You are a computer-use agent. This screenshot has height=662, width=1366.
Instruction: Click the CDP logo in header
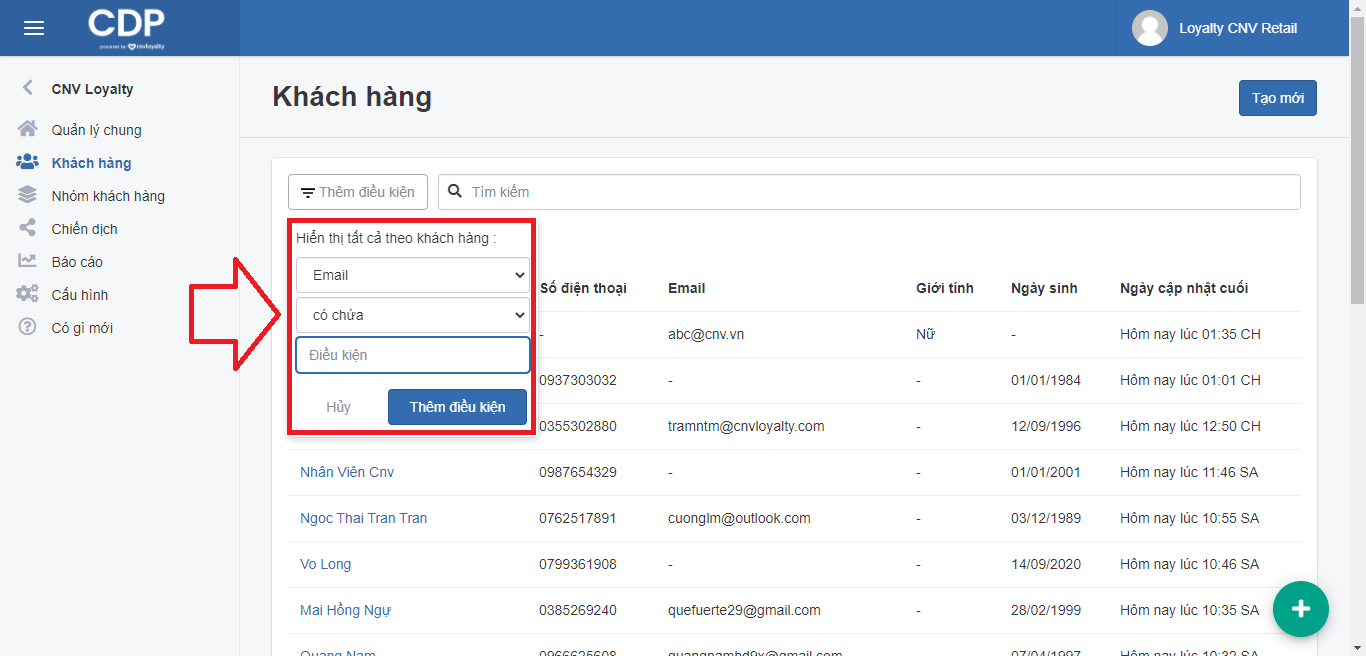(x=126, y=27)
